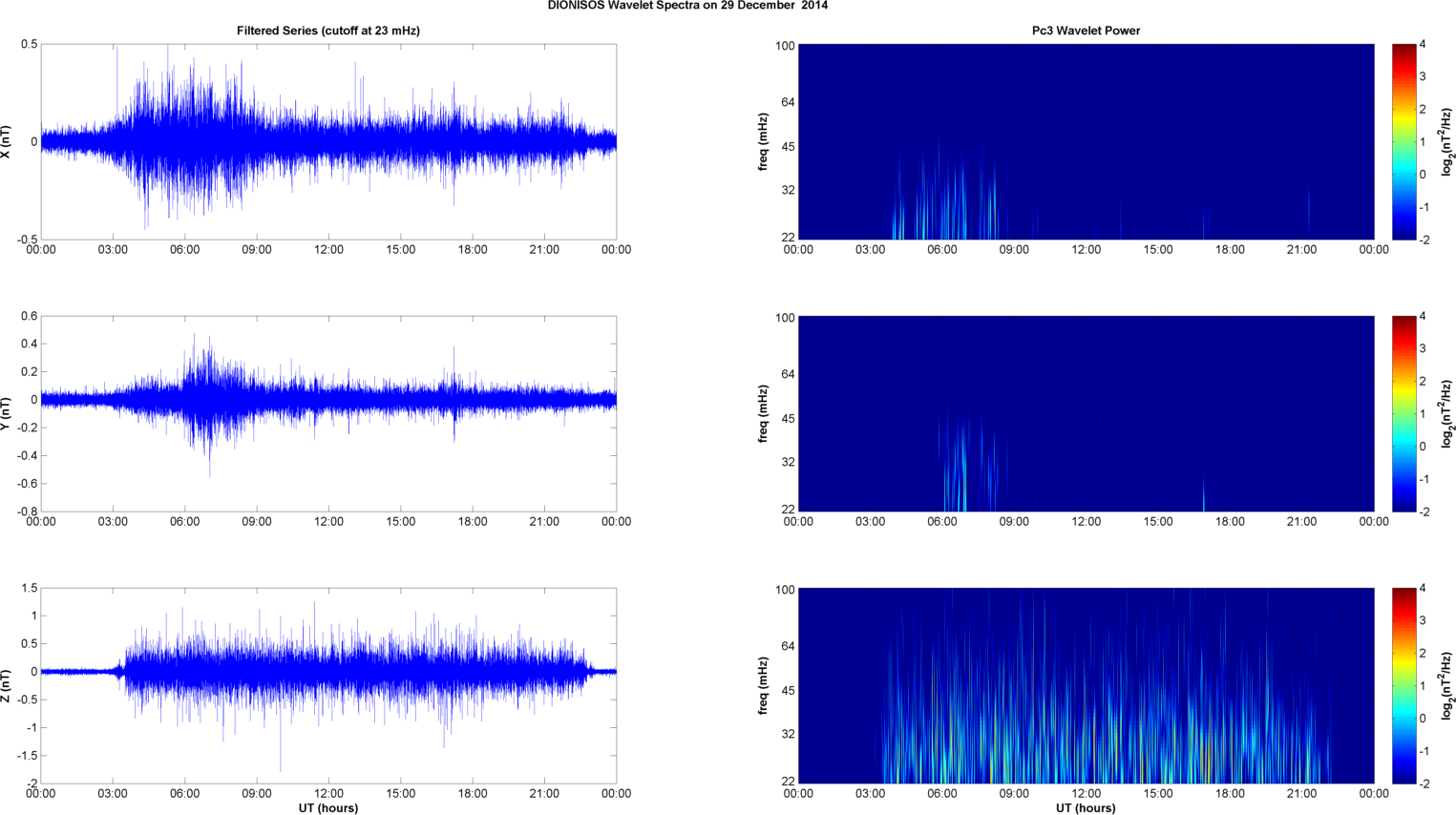Click 'UT (hours)' label under Z time series
Viewport: 1456px width, 815px height.
328,807
